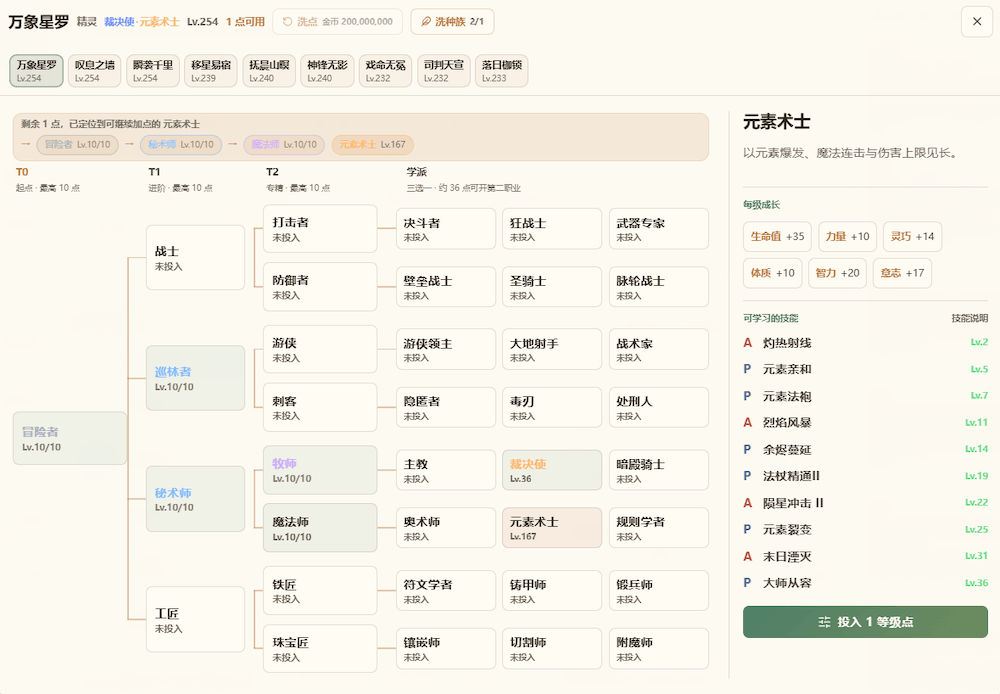This screenshot has width=1000, height=694.
Task: Click the 元素裂变 skill row
Action: 865,529
